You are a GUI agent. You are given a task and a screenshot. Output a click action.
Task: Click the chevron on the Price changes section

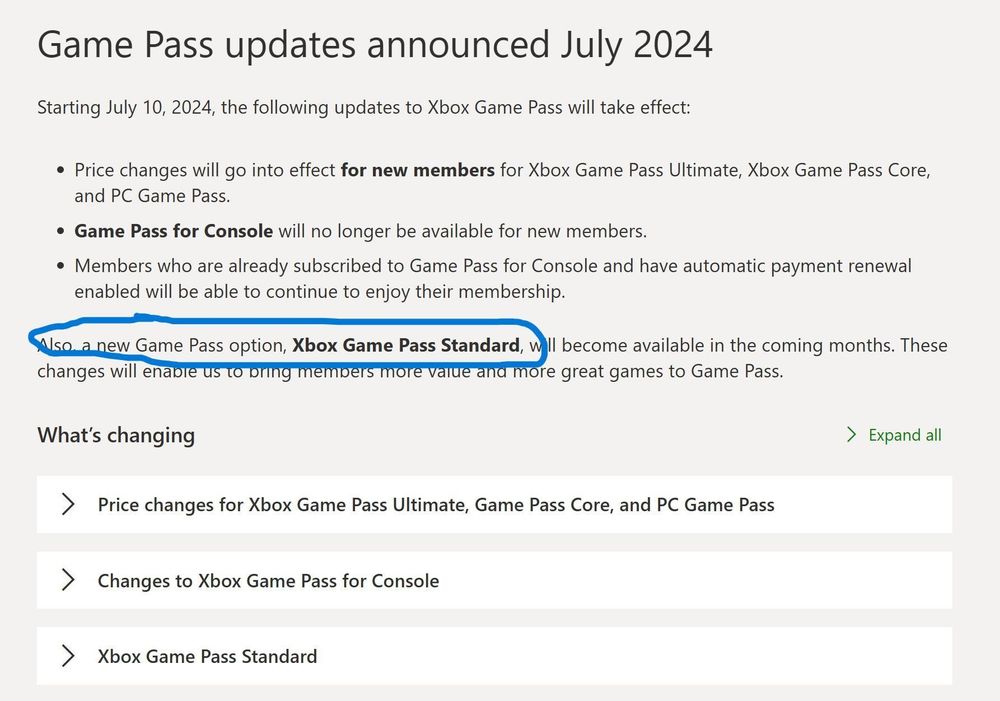coord(68,505)
